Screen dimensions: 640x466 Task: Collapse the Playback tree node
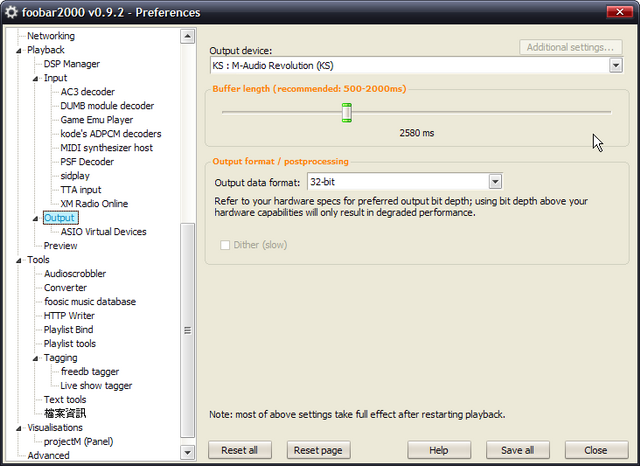pyautogui.click(x=19, y=51)
